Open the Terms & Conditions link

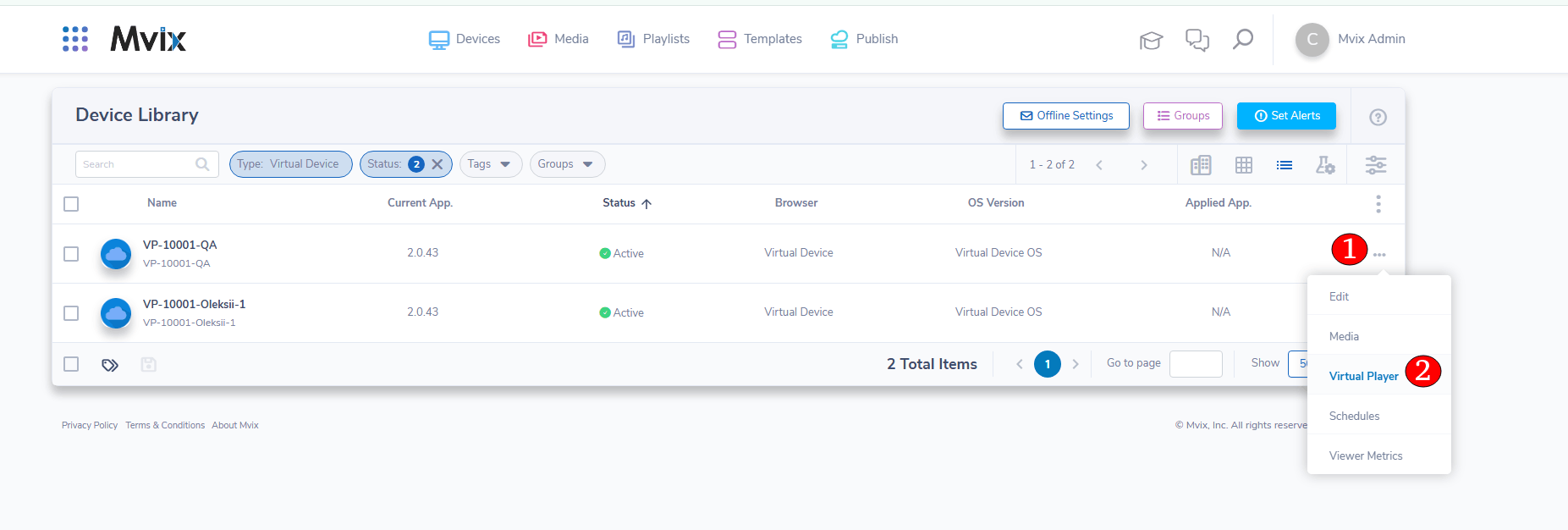165,425
